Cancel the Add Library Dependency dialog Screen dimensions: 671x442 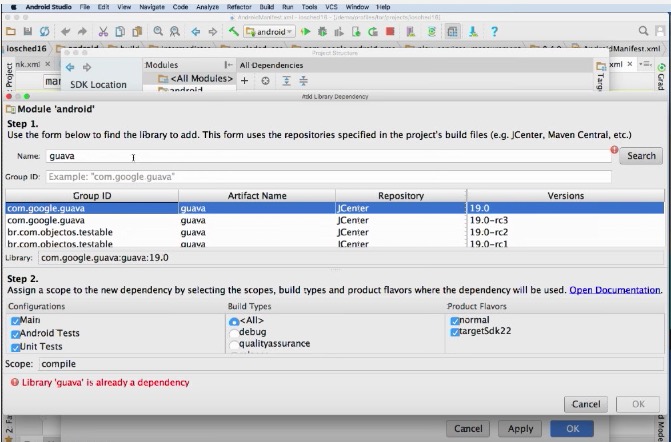tap(586, 404)
